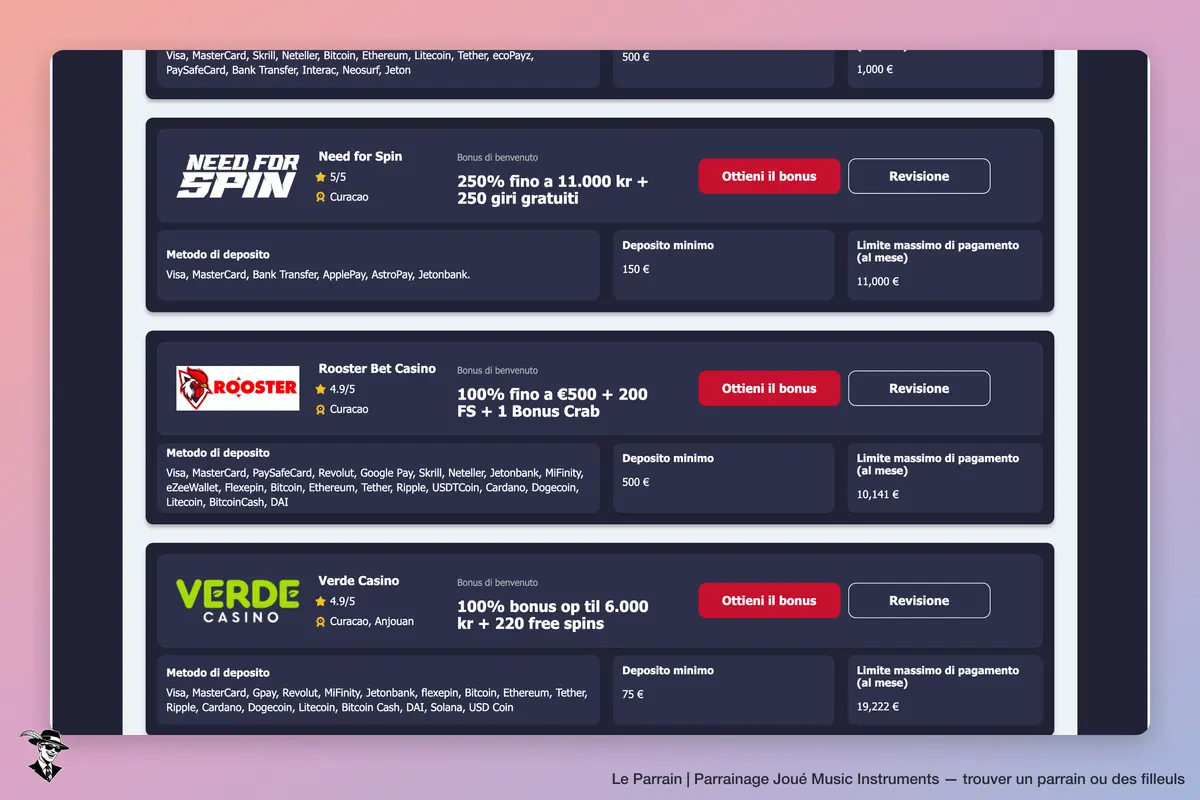Image resolution: width=1200 pixels, height=800 pixels.
Task: Open the Revisione button for Rooster Bet Casino
Action: 919,388
